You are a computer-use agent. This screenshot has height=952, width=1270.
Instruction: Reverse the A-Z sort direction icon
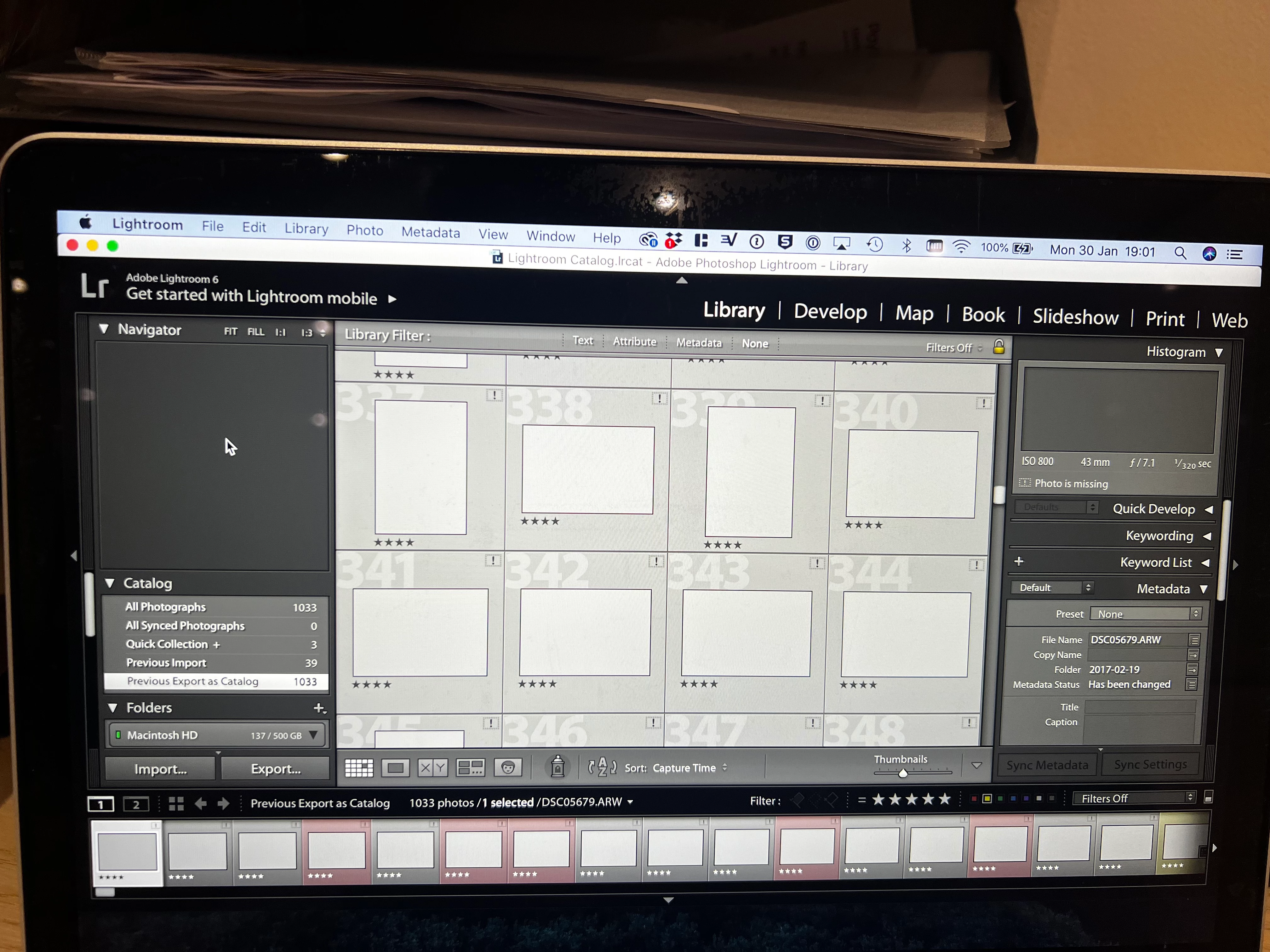[602, 767]
